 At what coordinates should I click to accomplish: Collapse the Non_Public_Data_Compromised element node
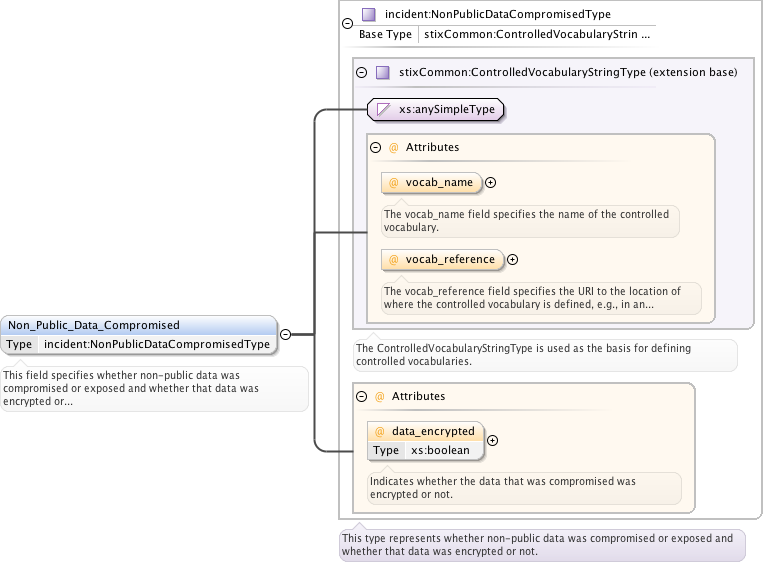pos(285,335)
